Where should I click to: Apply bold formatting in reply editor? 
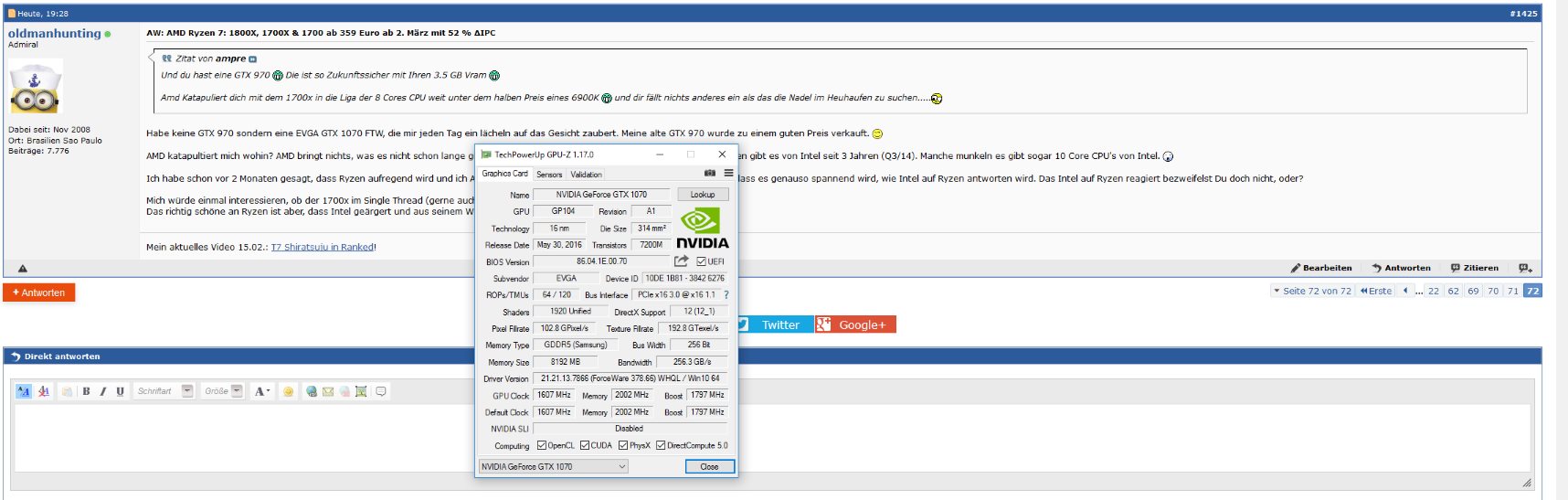(x=86, y=391)
